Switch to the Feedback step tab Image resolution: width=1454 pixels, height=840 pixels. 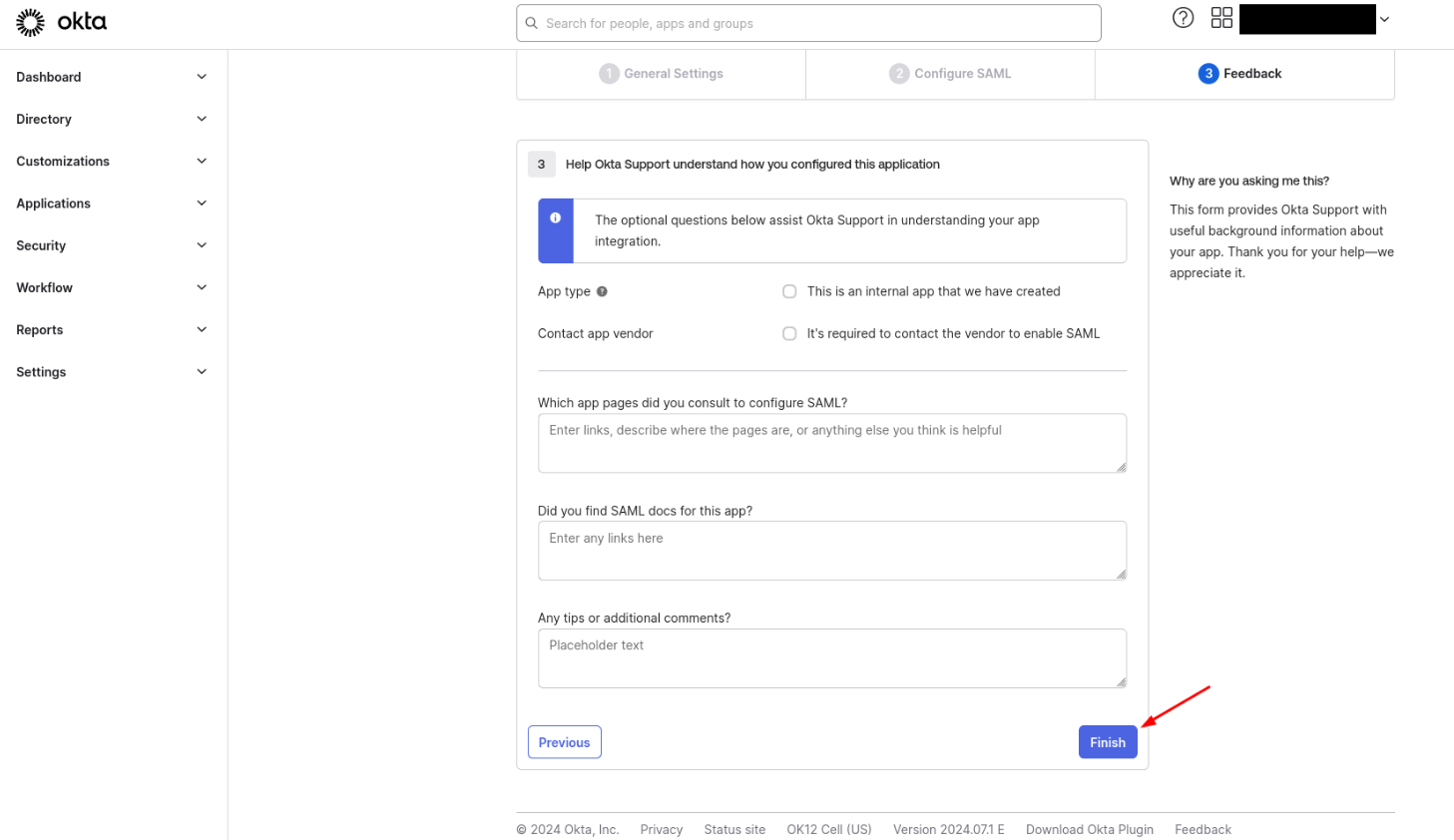[1240, 74]
